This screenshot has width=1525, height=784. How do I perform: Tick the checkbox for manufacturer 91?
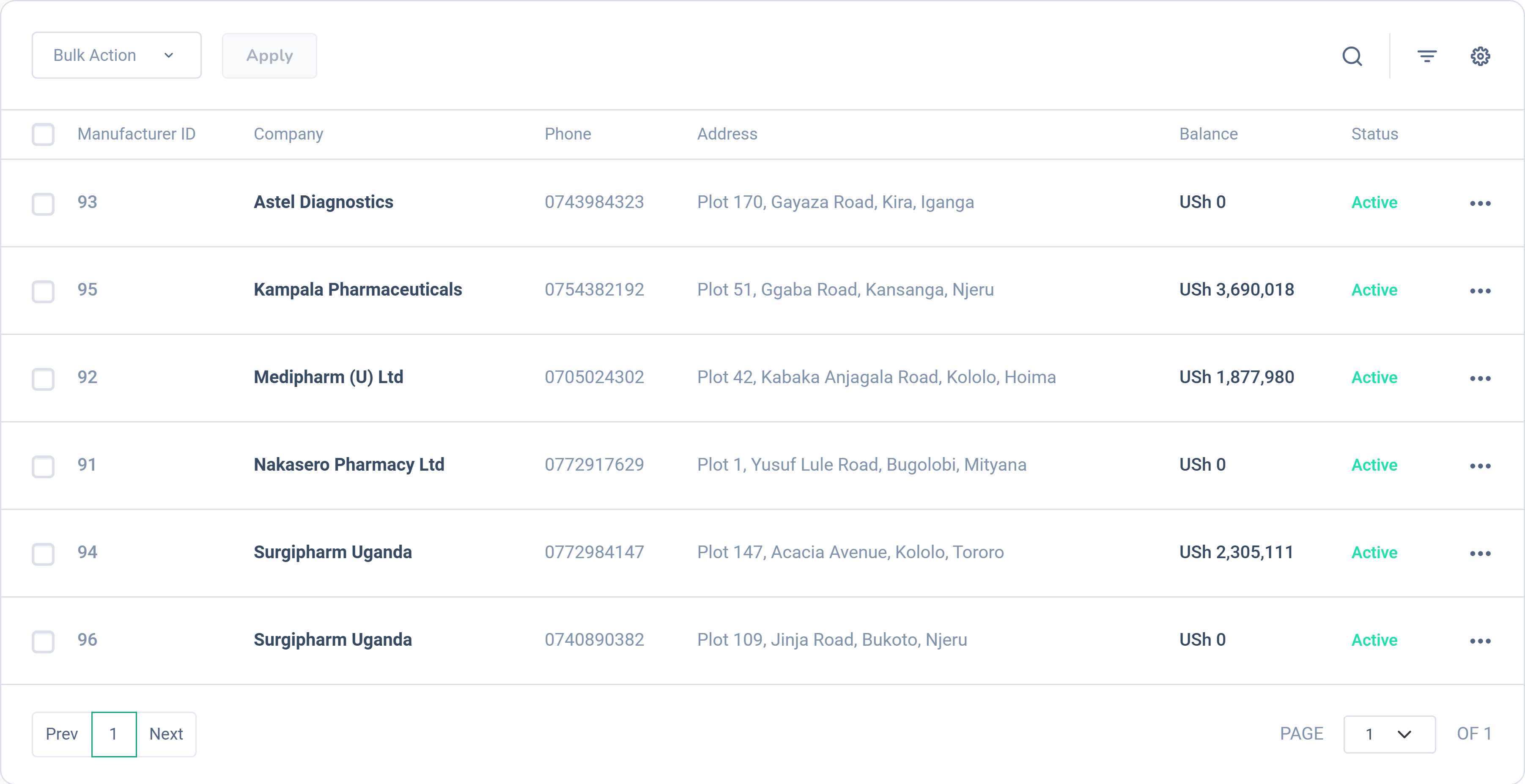click(x=43, y=466)
